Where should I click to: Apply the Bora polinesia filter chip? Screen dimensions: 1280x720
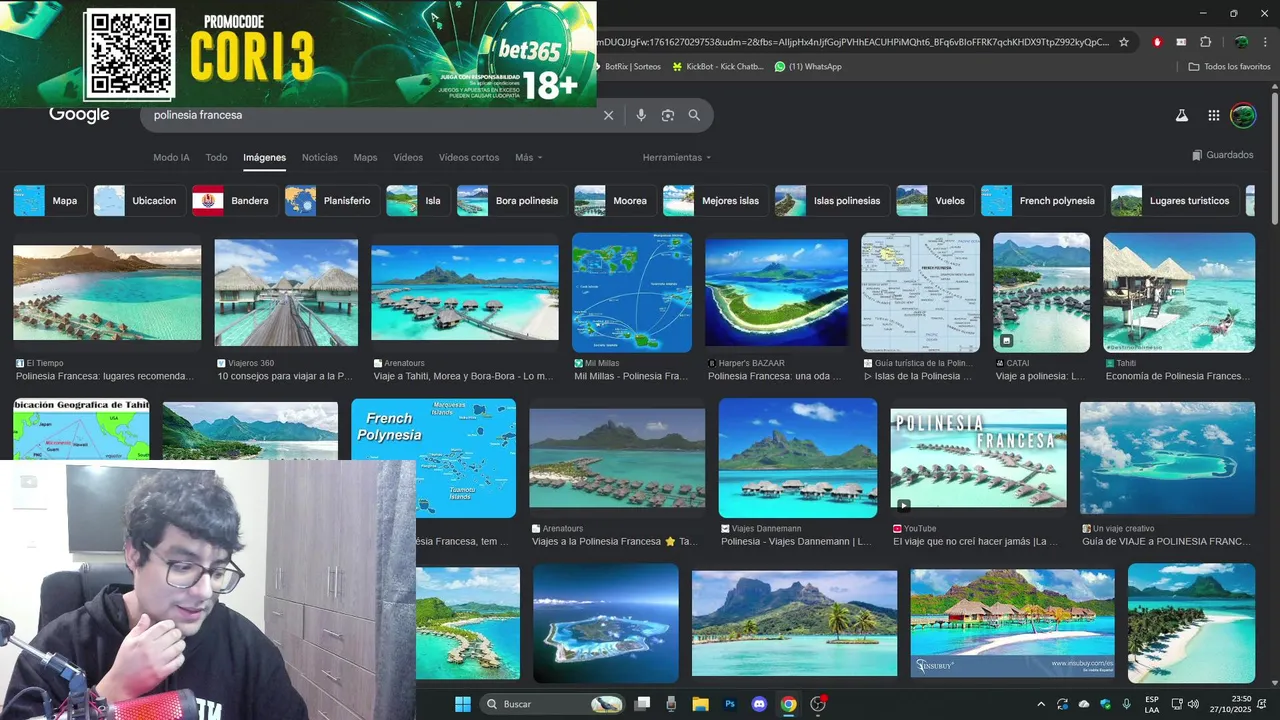click(x=511, y=201)
